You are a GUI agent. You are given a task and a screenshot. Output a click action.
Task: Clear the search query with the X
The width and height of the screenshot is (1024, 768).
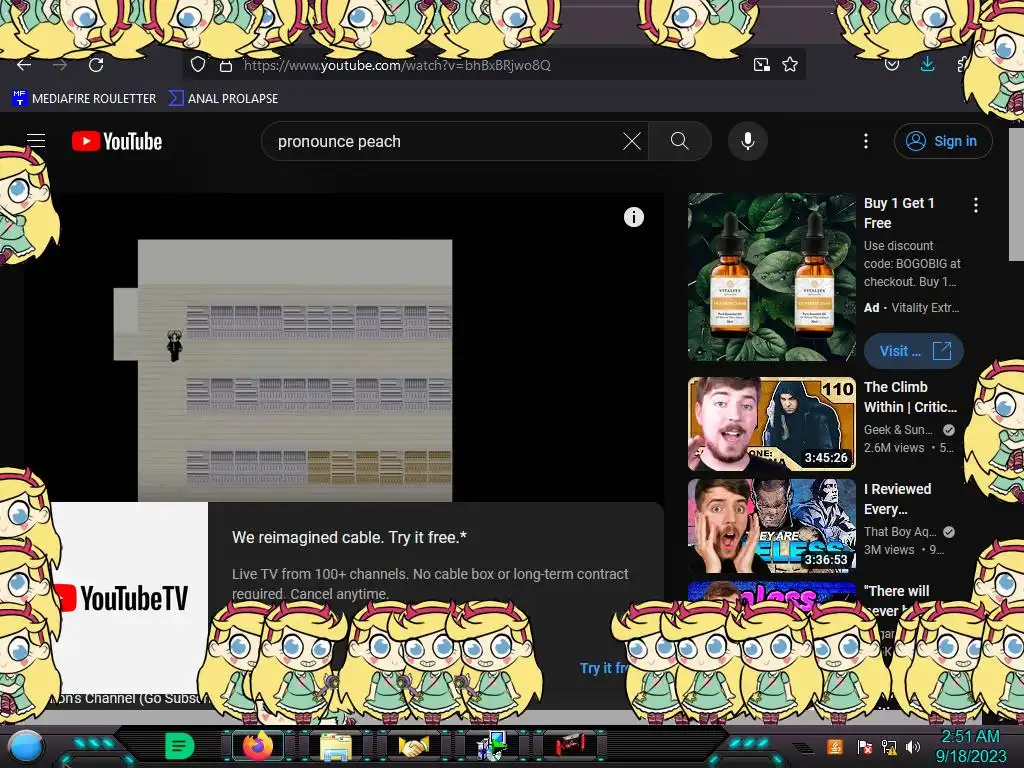point(632,141)
